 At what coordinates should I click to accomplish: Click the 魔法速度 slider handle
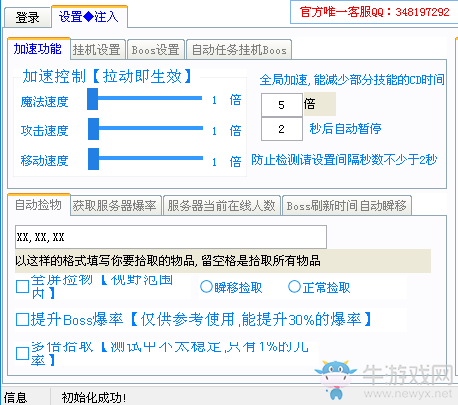click(x=92, y=99)
